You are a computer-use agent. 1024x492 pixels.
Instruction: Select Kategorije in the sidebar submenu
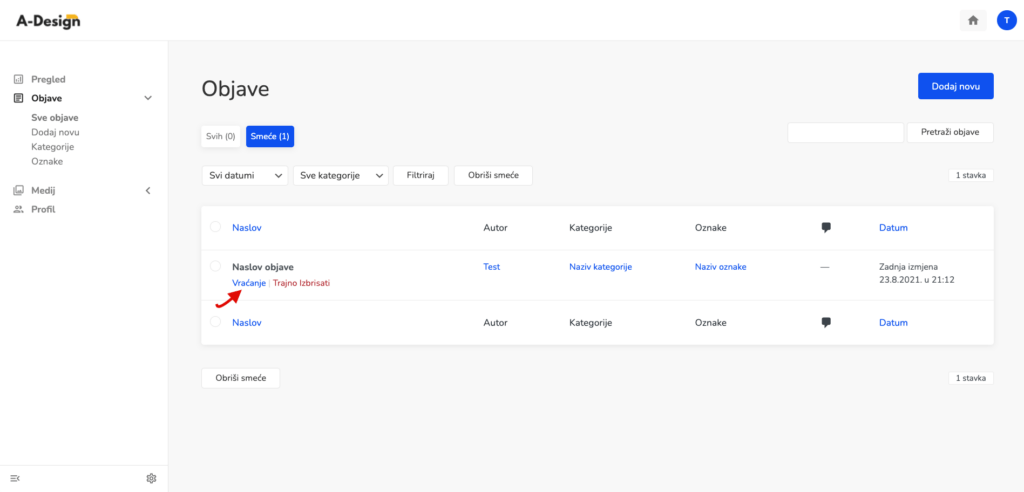tap(52, 147)
